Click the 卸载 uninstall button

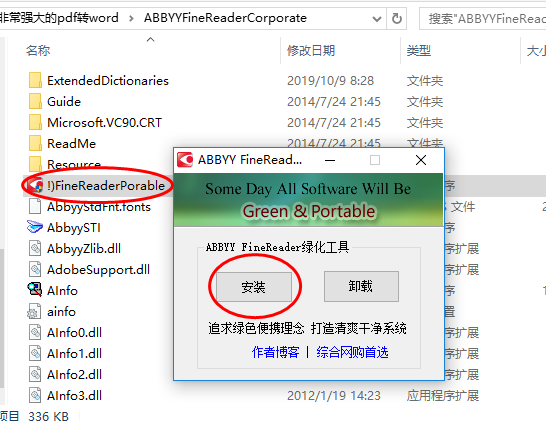pos(361,286)
